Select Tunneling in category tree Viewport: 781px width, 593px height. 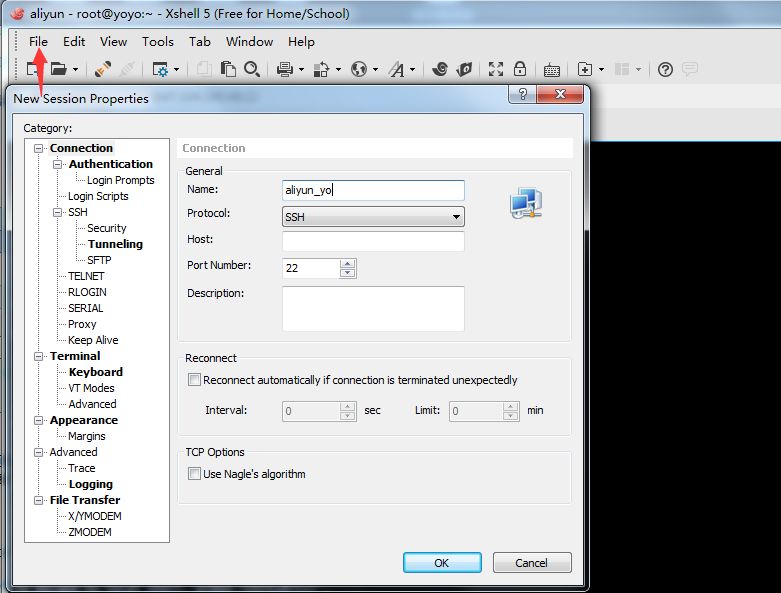115,244
